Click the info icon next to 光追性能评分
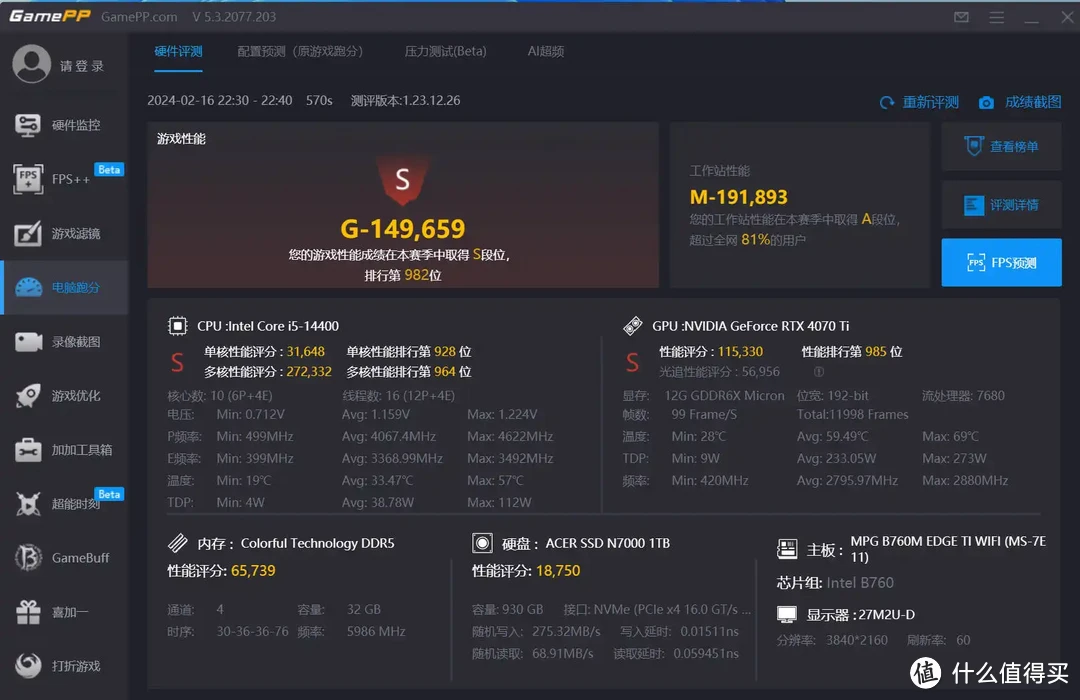The height and width of the screenshot is (700, 1080). [819, 372]
